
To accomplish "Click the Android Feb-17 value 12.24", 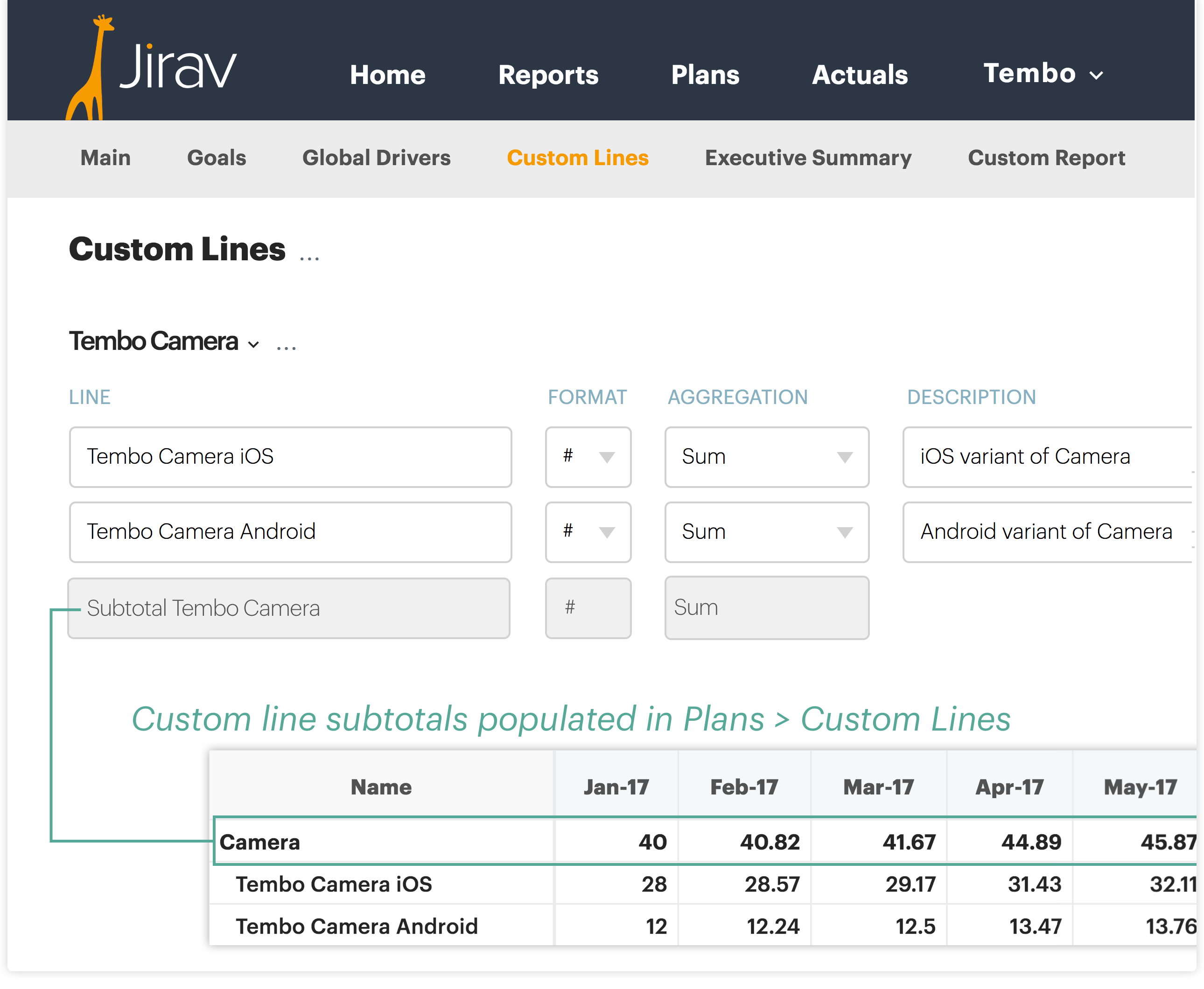I will [x=773, y=926].
